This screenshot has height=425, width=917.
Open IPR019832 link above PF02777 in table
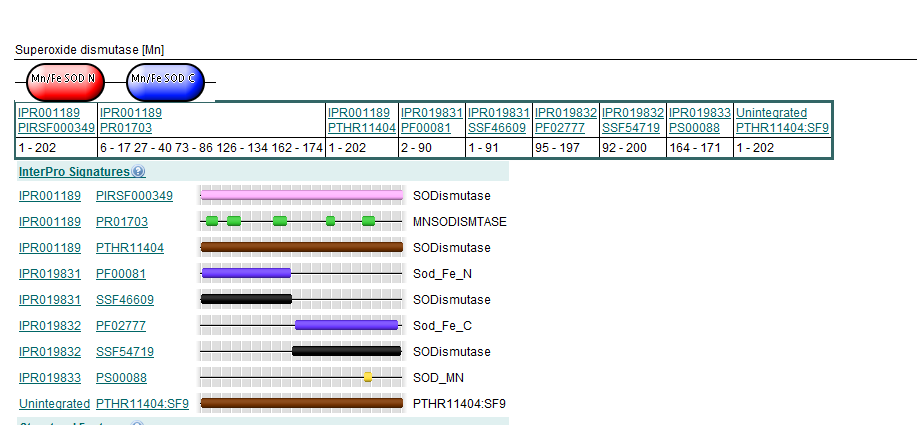click(566, 113)
